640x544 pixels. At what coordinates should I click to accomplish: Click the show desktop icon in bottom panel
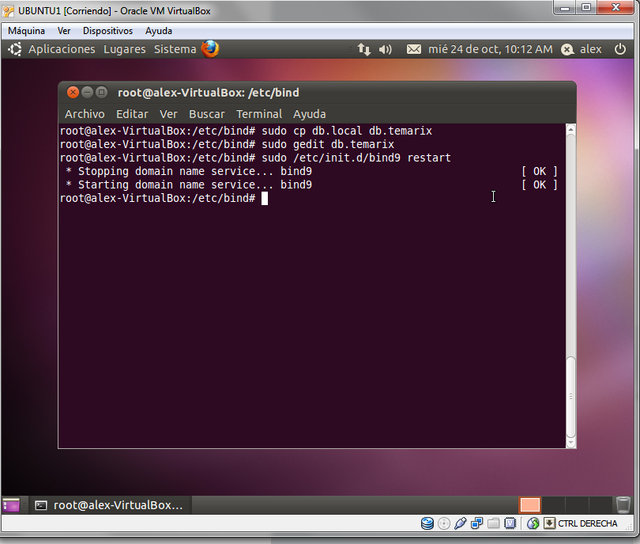click(11, 505)
